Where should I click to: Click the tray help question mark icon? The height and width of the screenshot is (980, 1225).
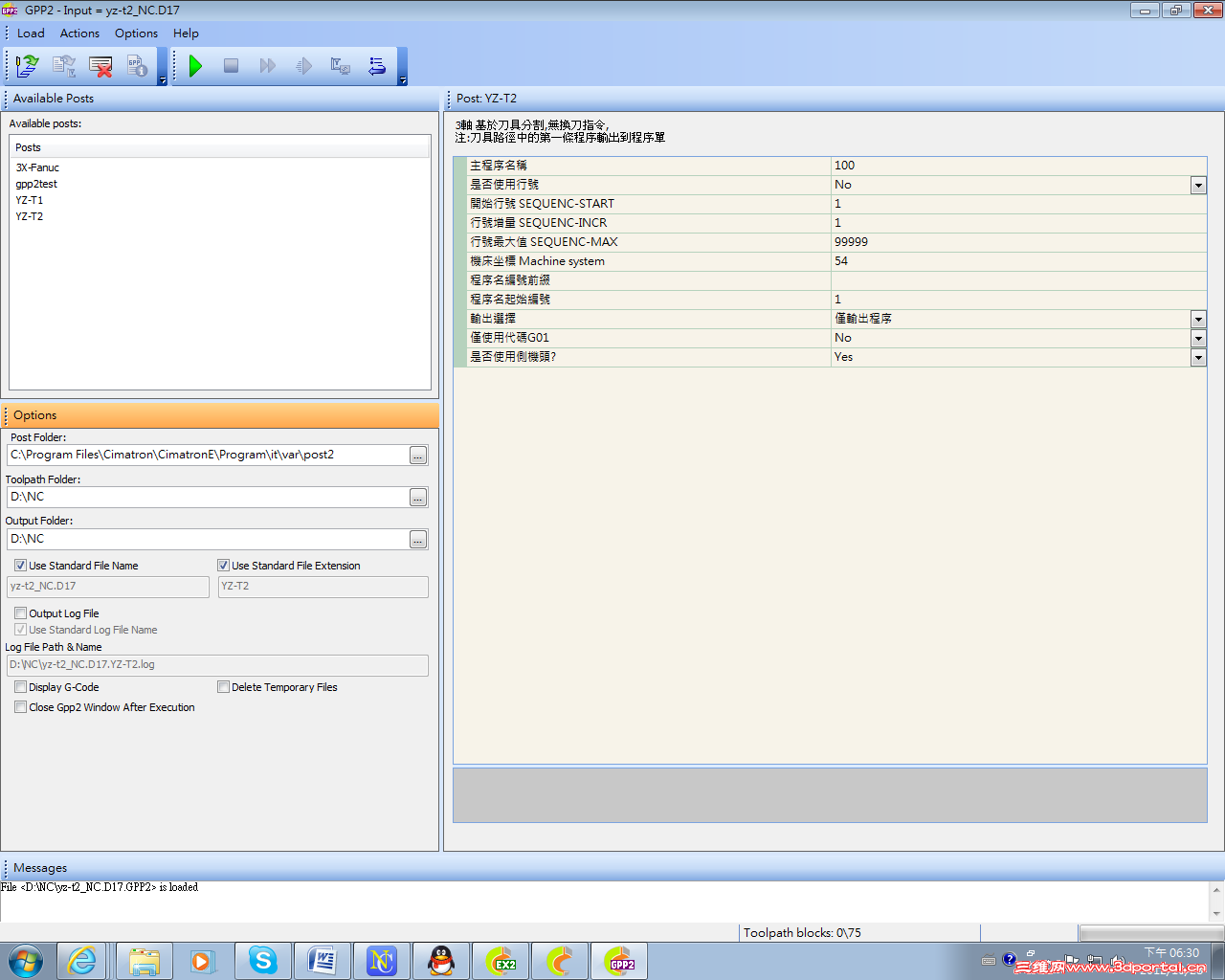click(1010, 959)
